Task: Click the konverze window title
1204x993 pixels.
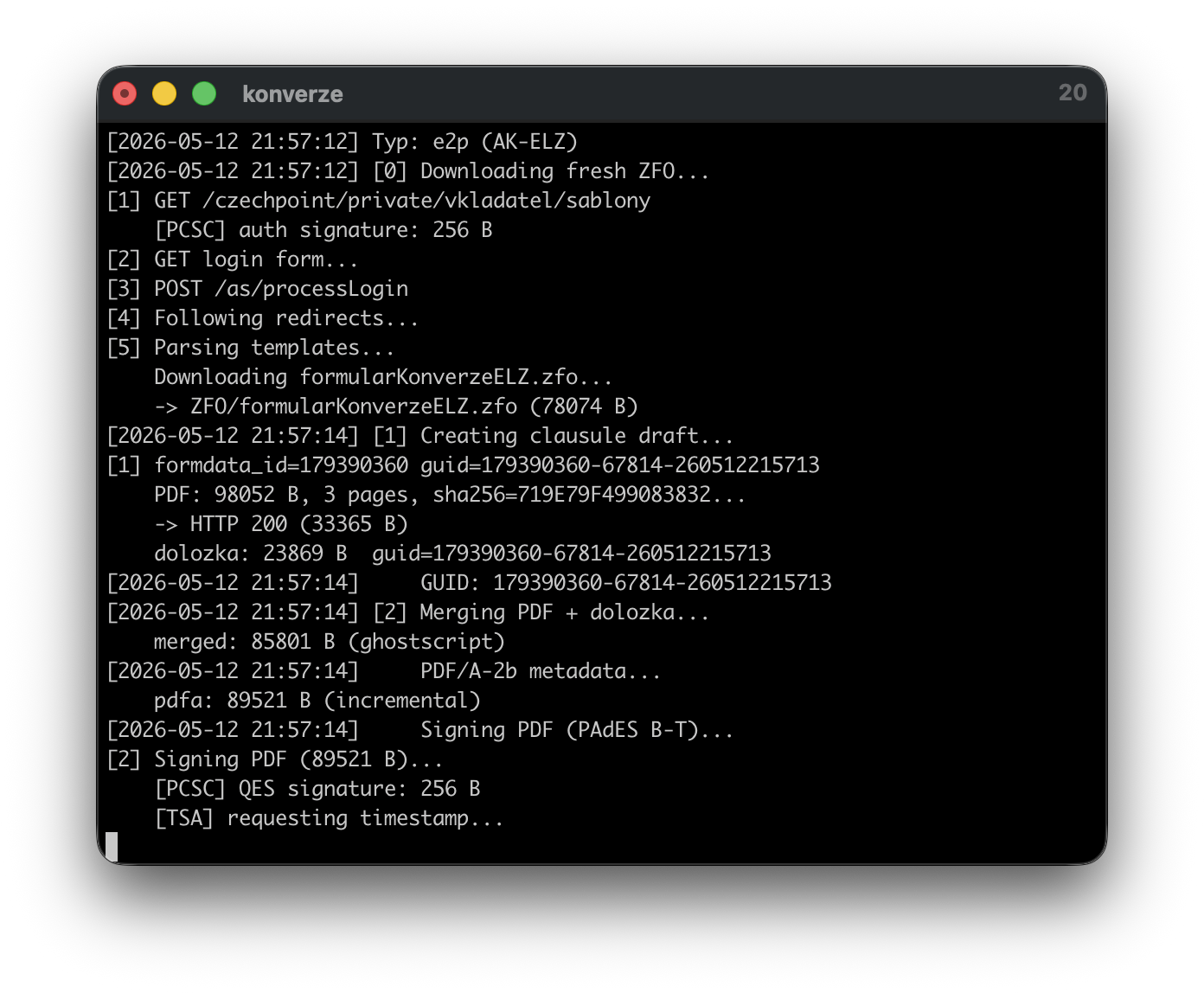Action: click(x=292, y=94)
